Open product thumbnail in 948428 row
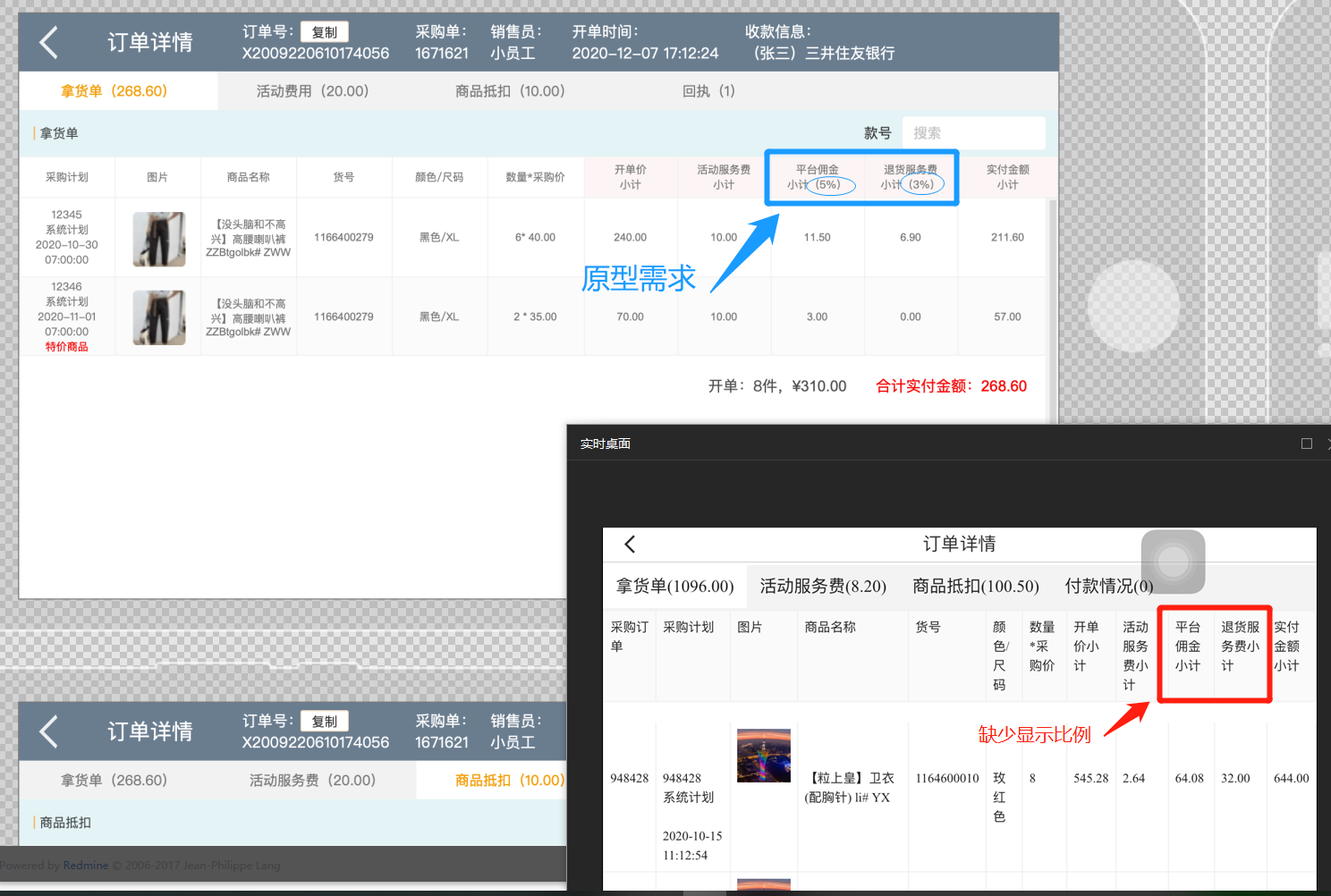The image size is (1331, 896). tap(764, 756)
